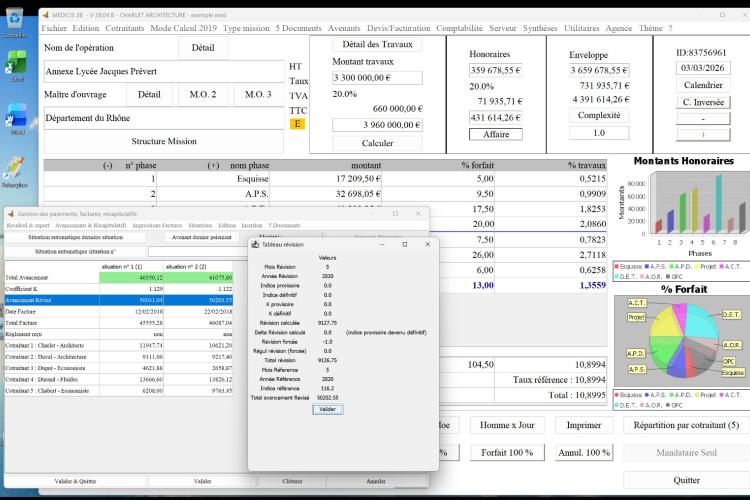Image resolution: width=750 pixels, height=500 pixels.
Task: Click the Forfait 100 % button
Action: (x=507, y=453)
